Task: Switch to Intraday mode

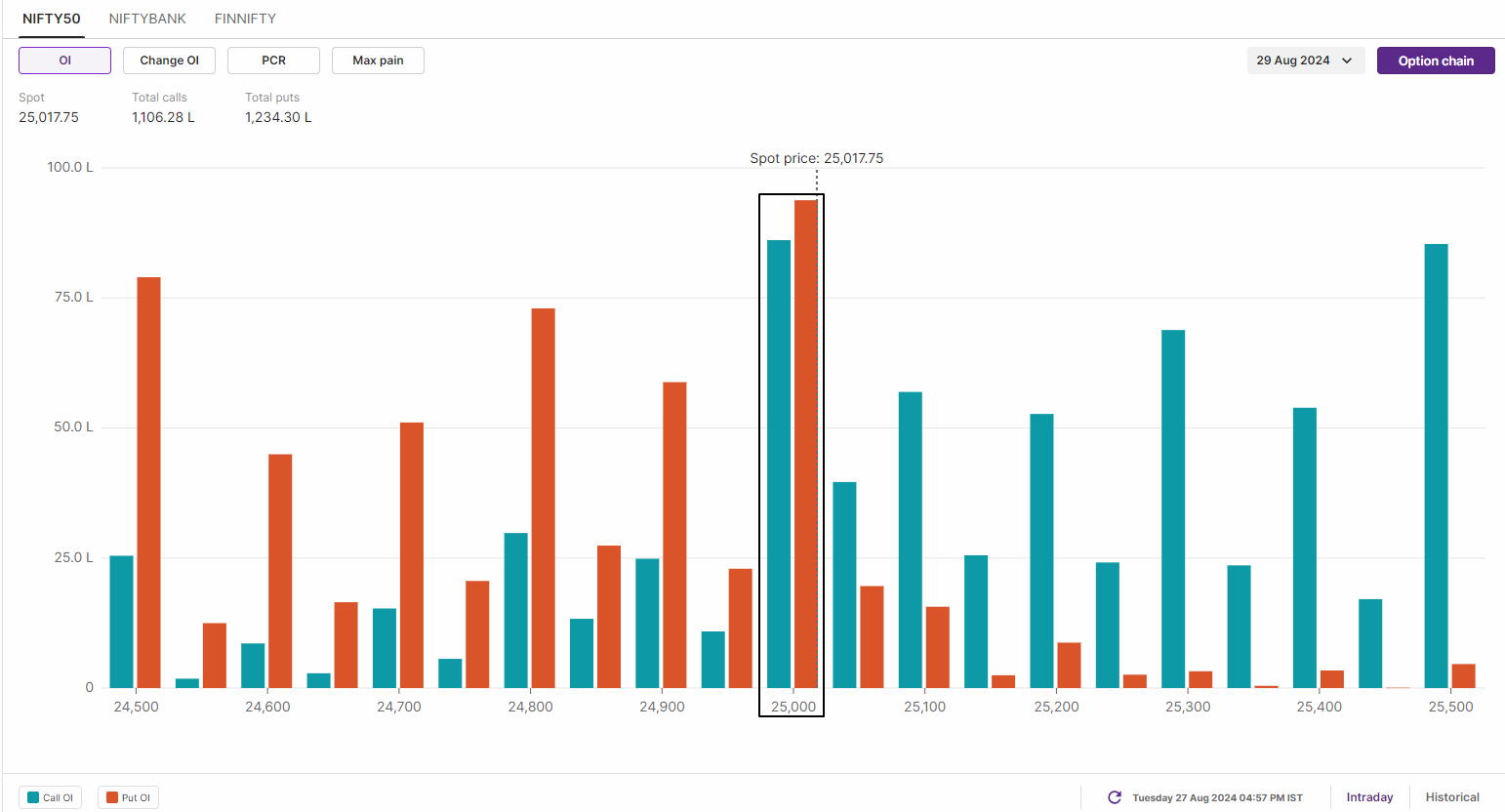Action: pos(1369,797)
